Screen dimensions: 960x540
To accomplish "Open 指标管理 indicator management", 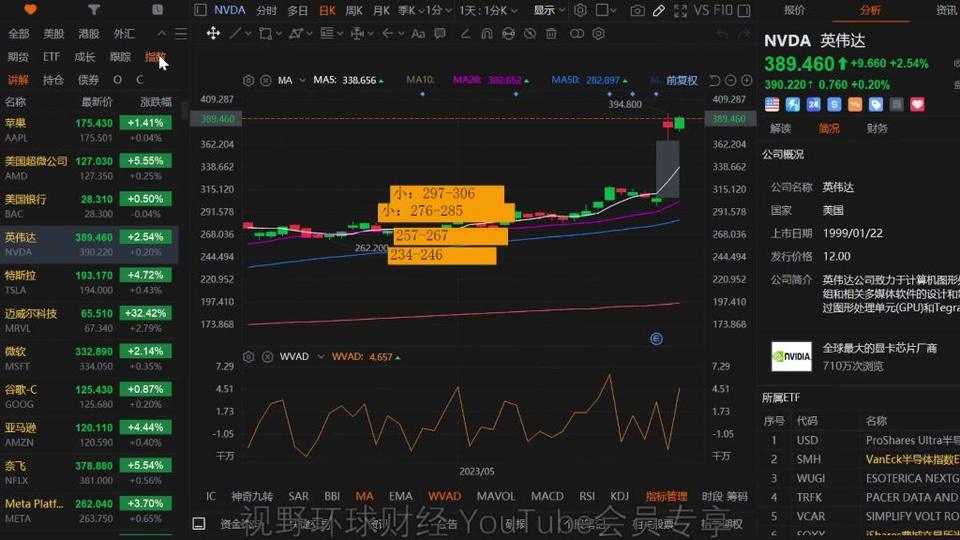I will (x=666, y=496).
